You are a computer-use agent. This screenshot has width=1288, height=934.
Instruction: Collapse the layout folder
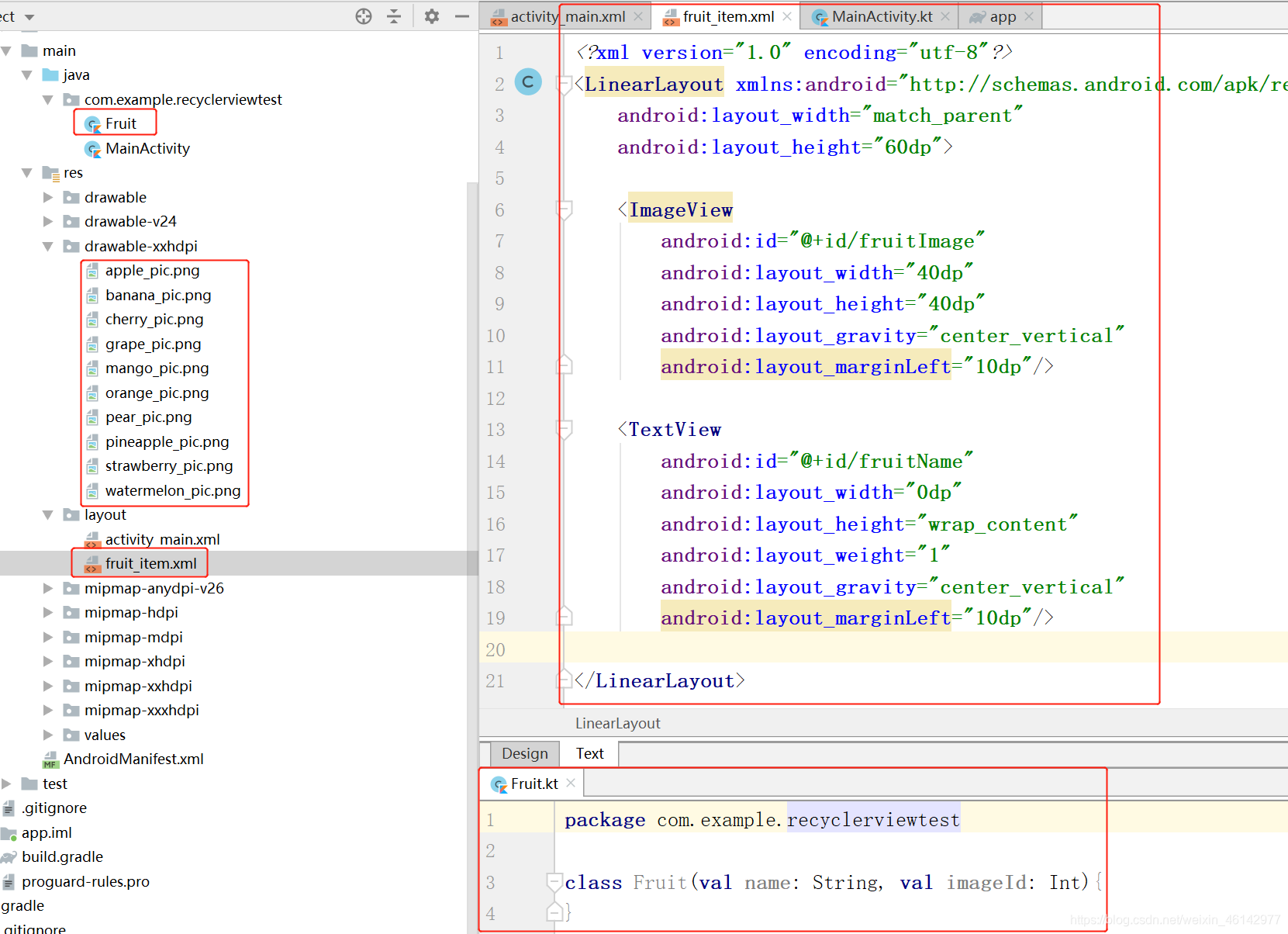[48, 515]
